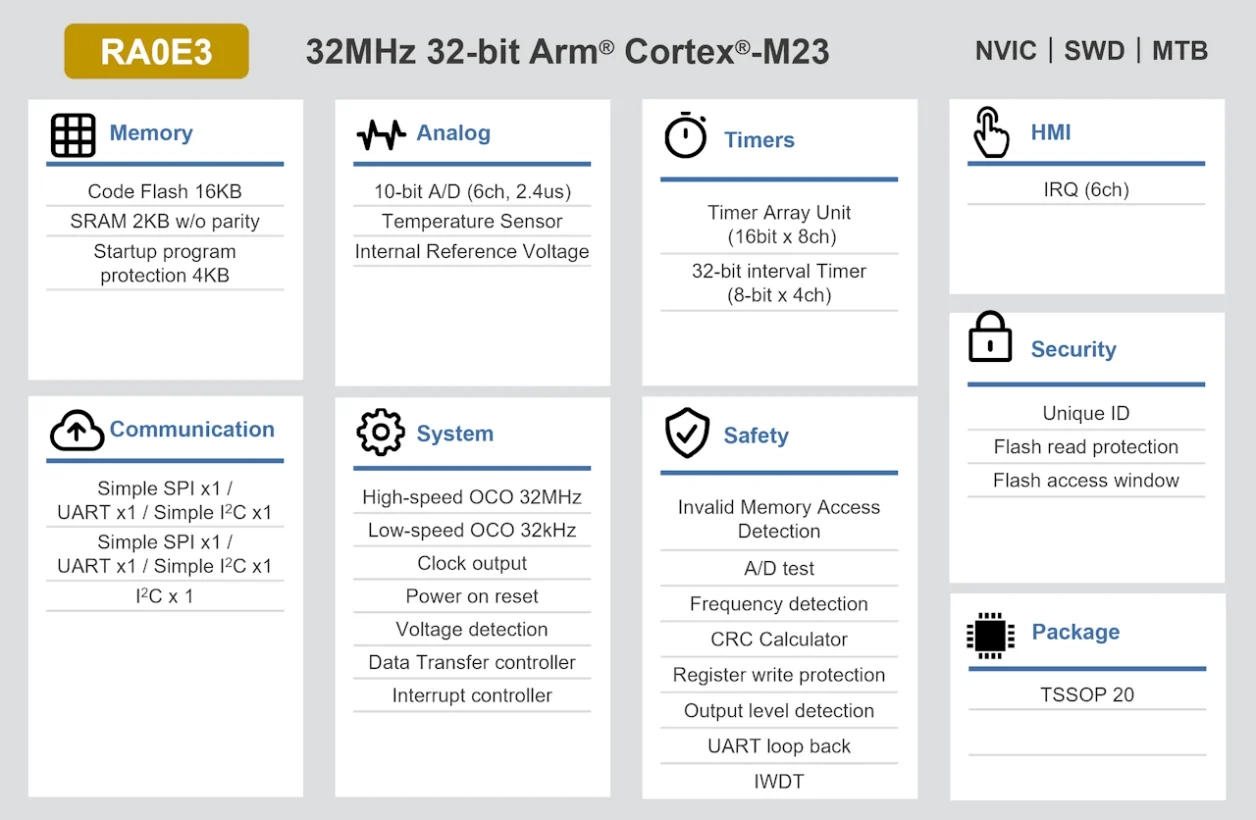Viewport: 1256px width, 820px height.
Task: Click the Analog waveform icon
Action: coord(381,134)
